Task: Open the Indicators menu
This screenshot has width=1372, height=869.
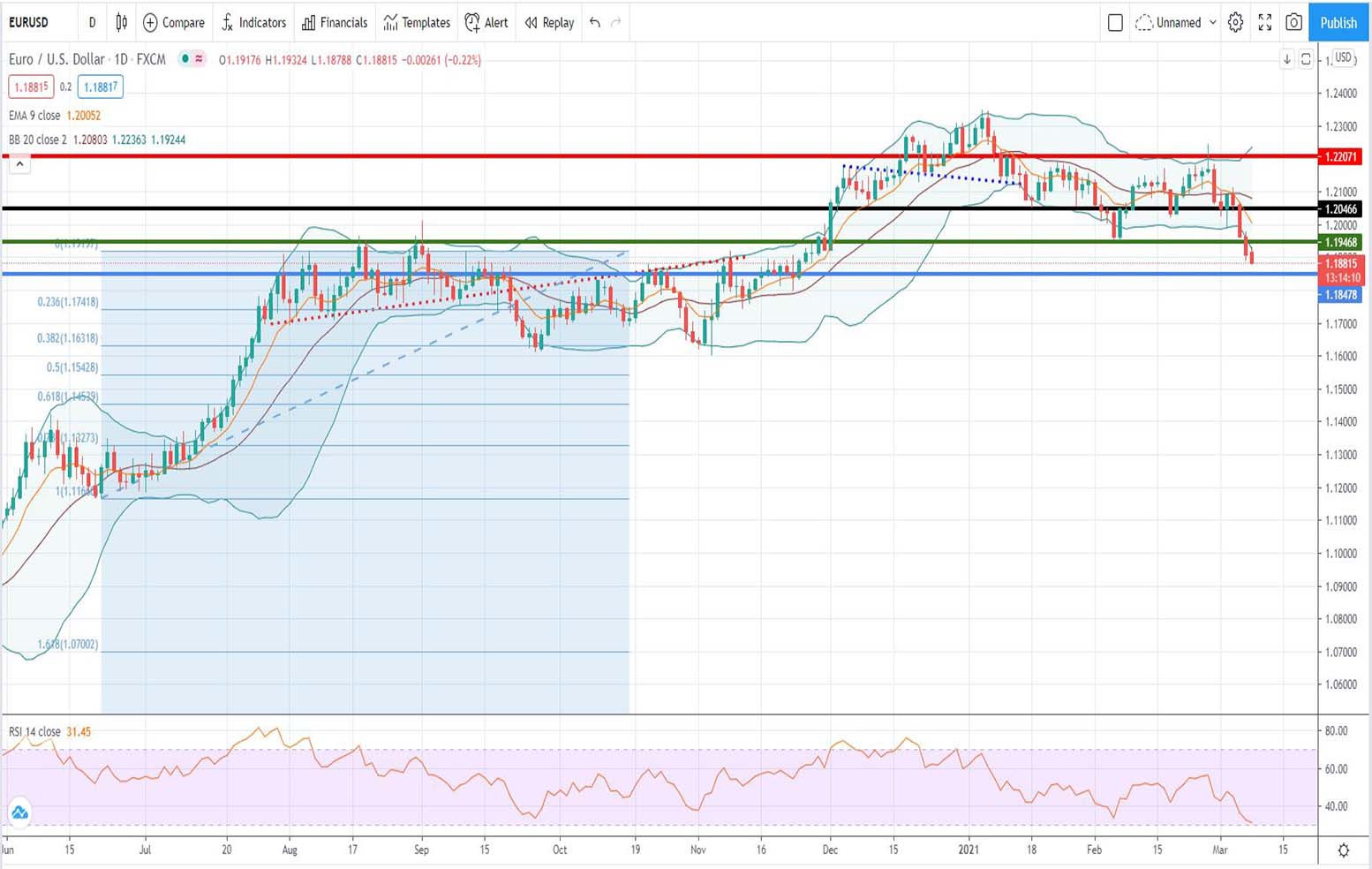Action: [253, 22]
